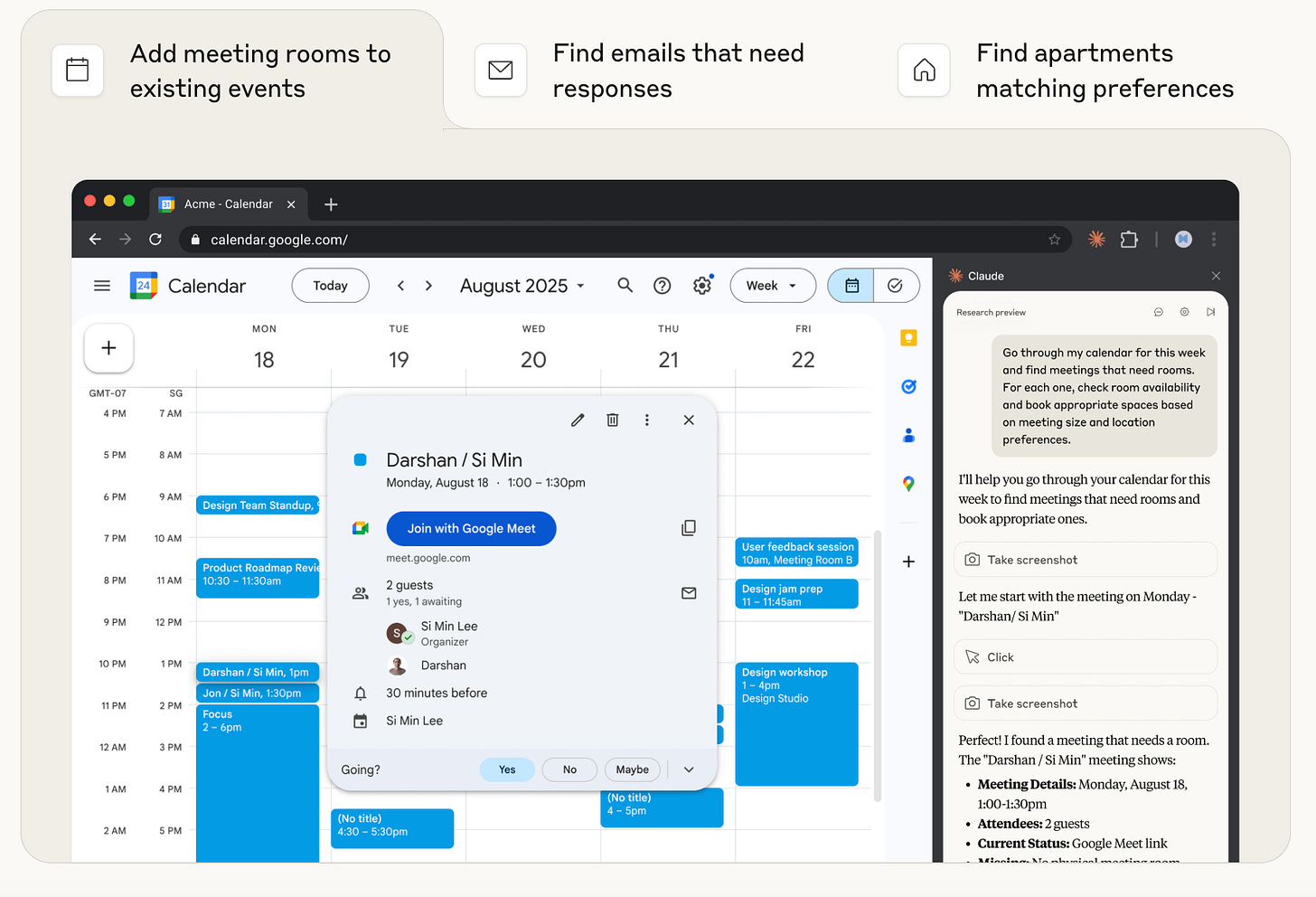Open the Settings gear menu
Screen dimensions: 1316x897
click(x=702, y=286)
